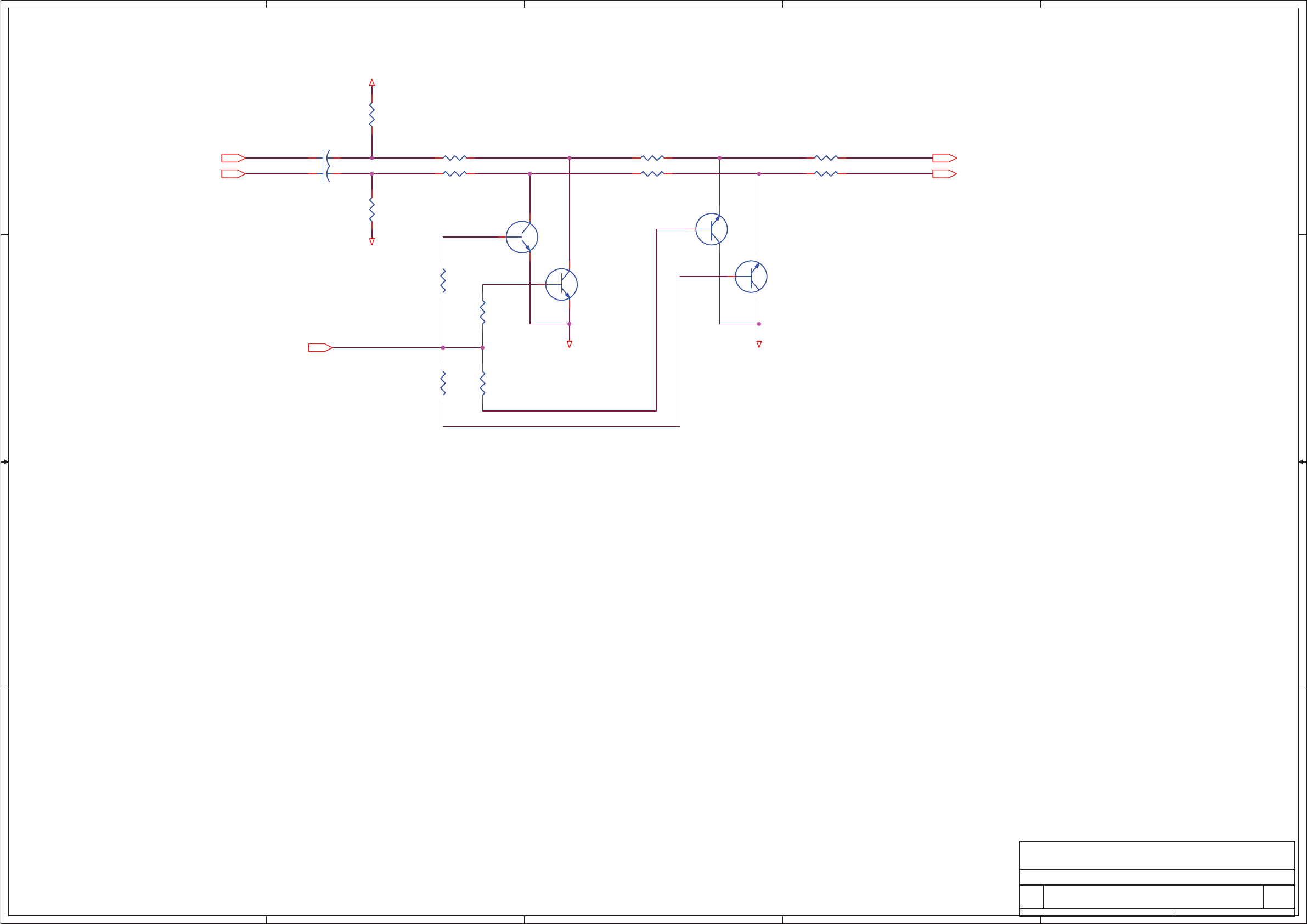Select the rightmost PNP transistor symbol
1307x924 pixels.
pos(750,276)
